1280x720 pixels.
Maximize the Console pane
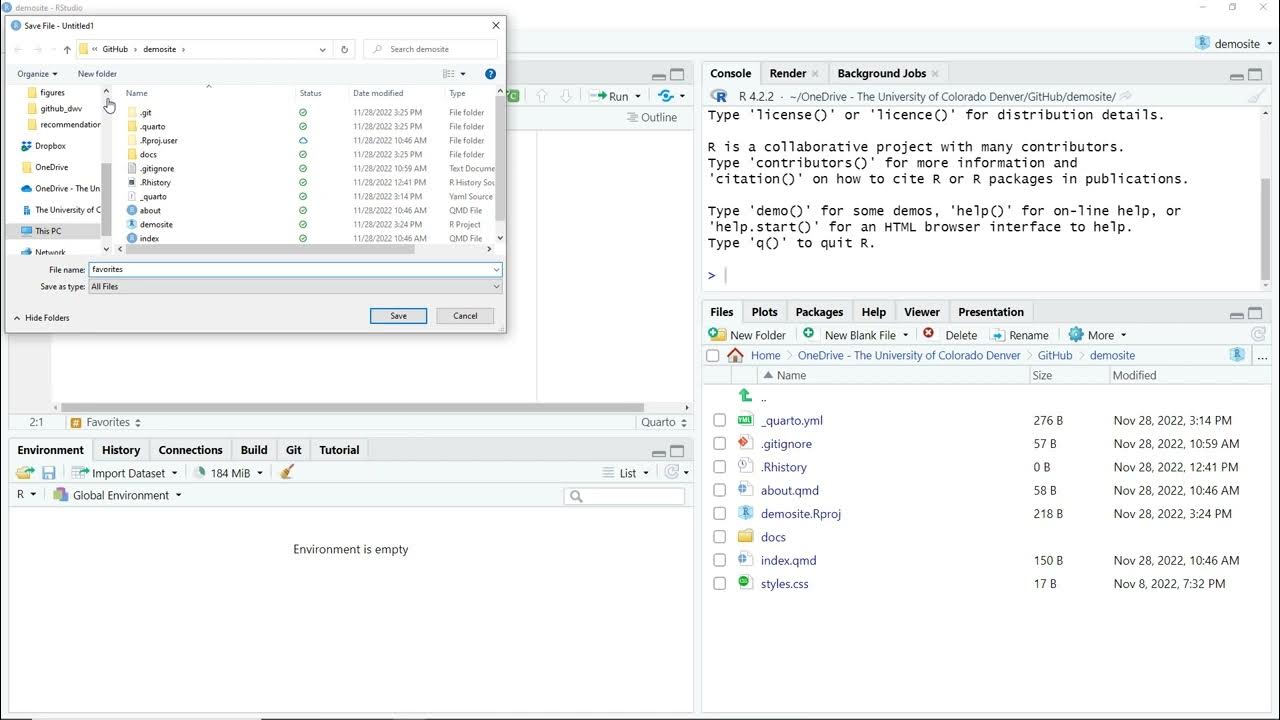point(1257,74)
